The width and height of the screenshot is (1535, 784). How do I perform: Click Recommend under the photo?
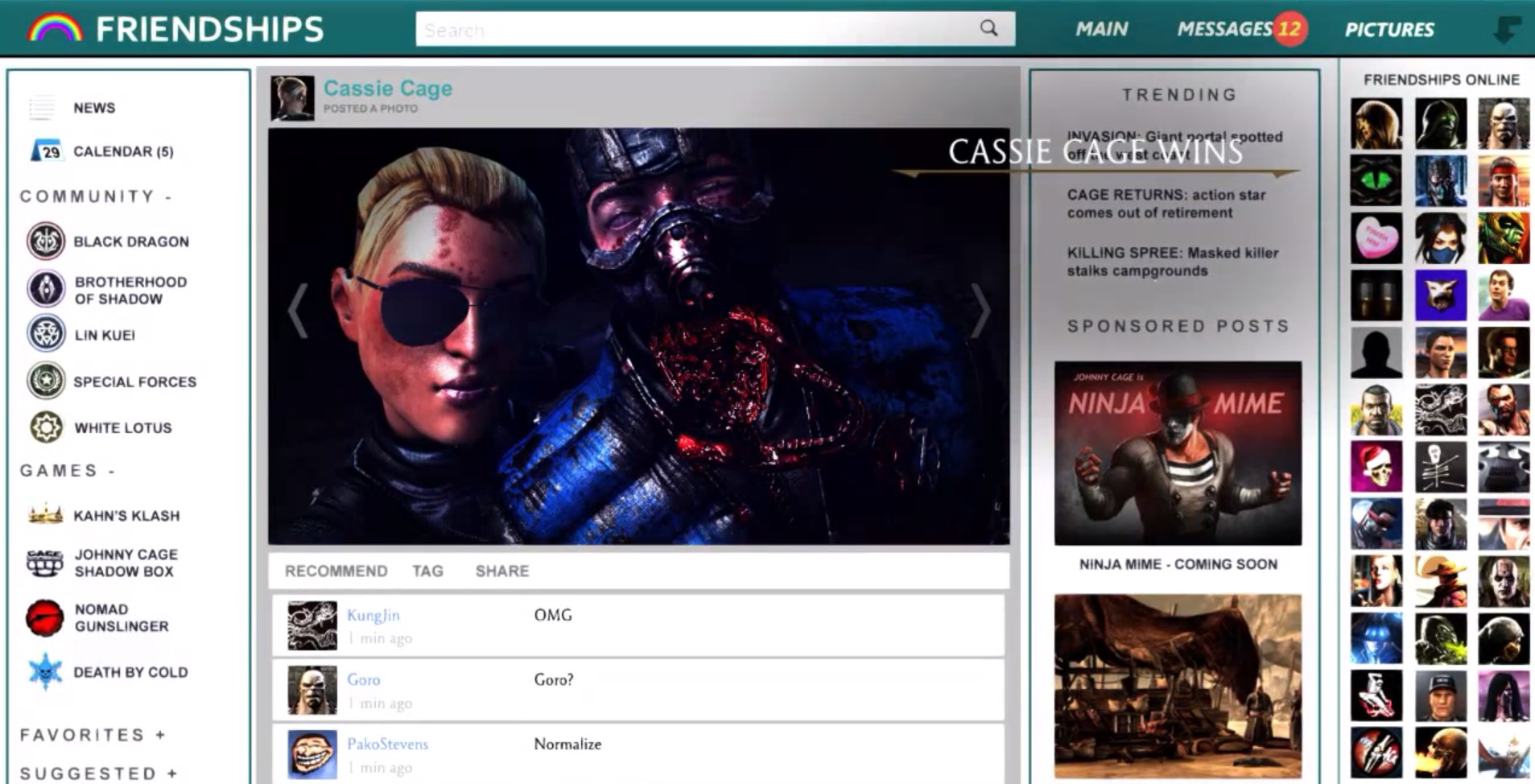pyautogui.click(x=336, y=571)
